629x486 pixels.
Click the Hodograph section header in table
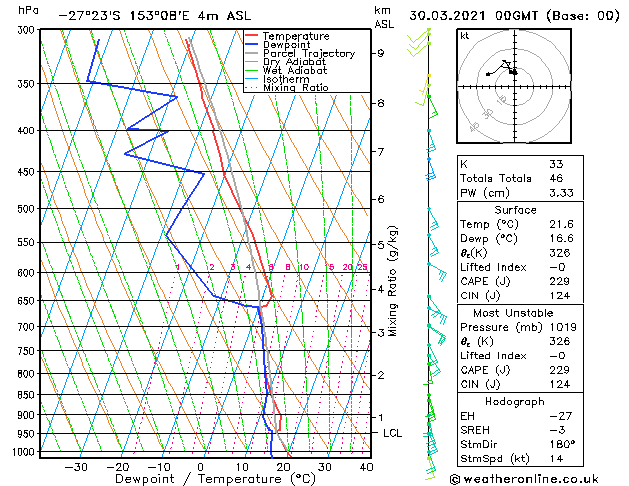click(x=515, y=402)
